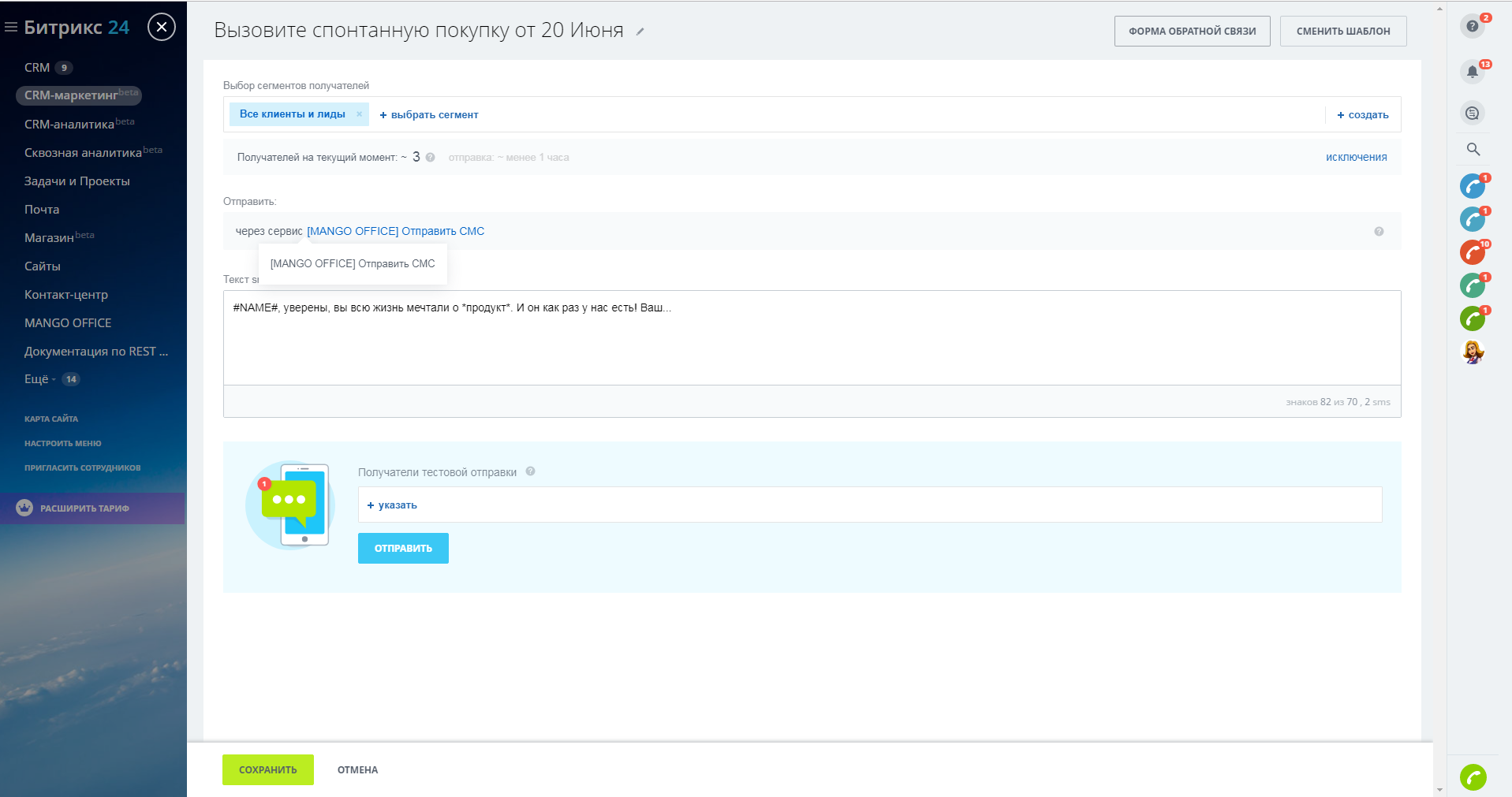Screen dimensions: 1512x797
Task: Remove the "Все клиенты и лиды" segment tag
Action: point(359,114)
